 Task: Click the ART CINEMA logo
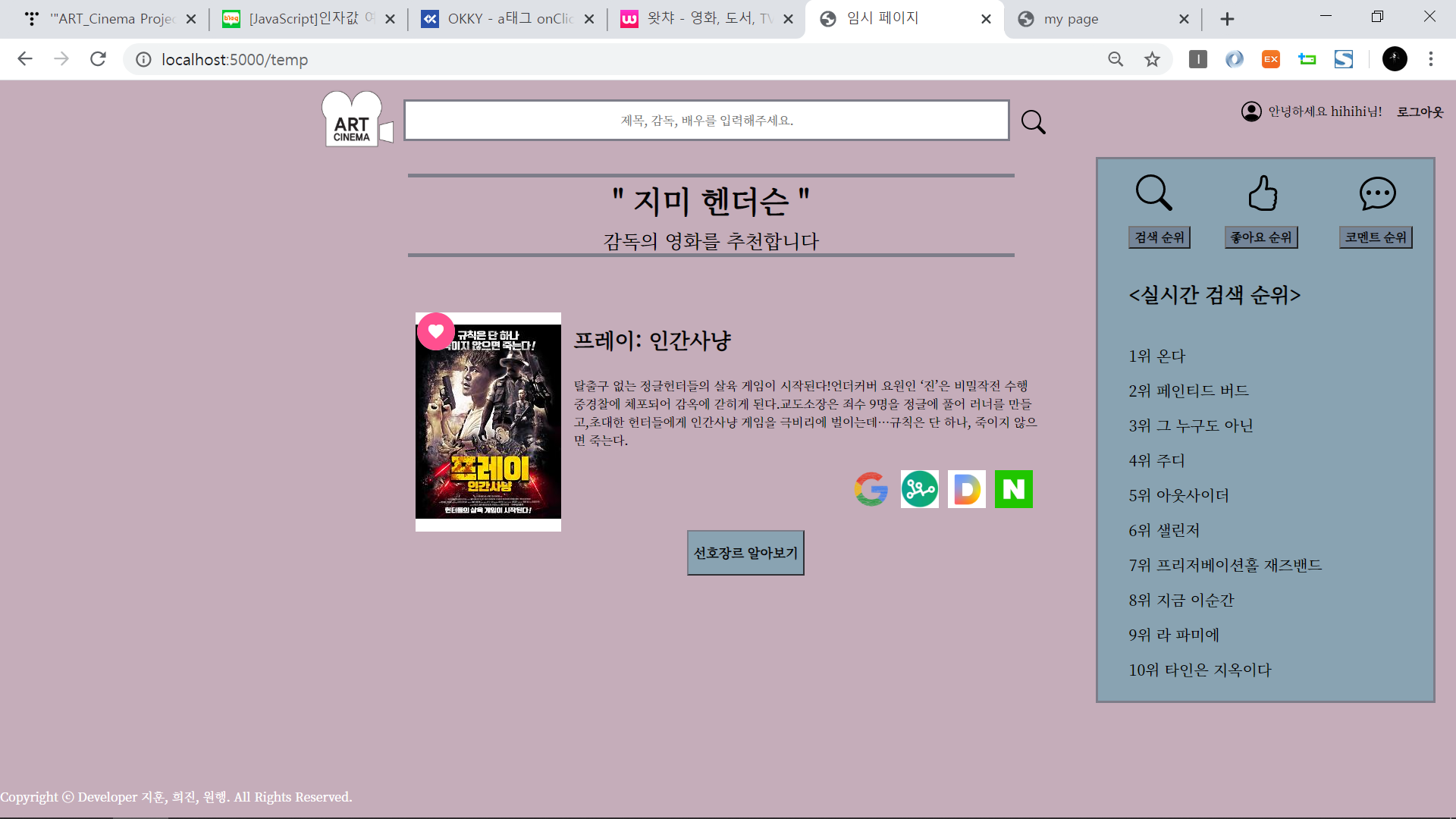353,121
